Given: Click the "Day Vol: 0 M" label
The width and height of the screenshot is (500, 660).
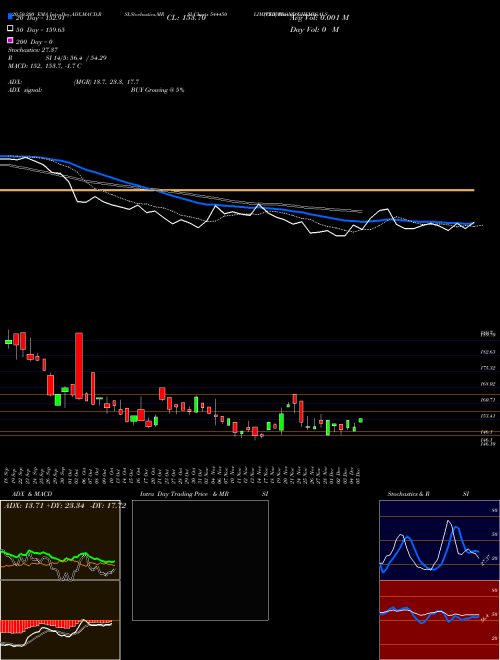Looking at the screenshot, I should 314,30.
